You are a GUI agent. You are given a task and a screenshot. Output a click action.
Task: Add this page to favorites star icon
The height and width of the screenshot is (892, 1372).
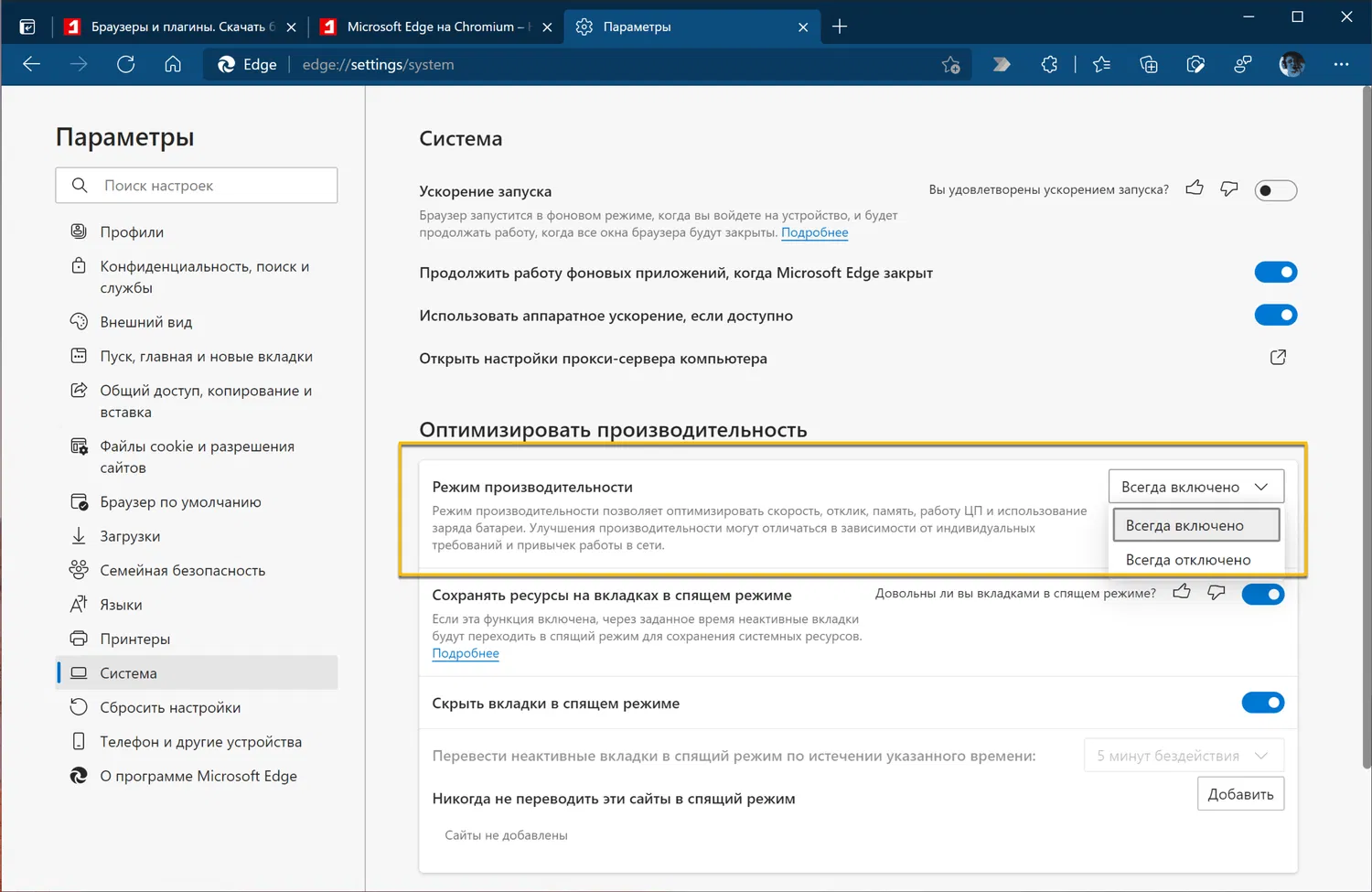[x=951, y=65]
